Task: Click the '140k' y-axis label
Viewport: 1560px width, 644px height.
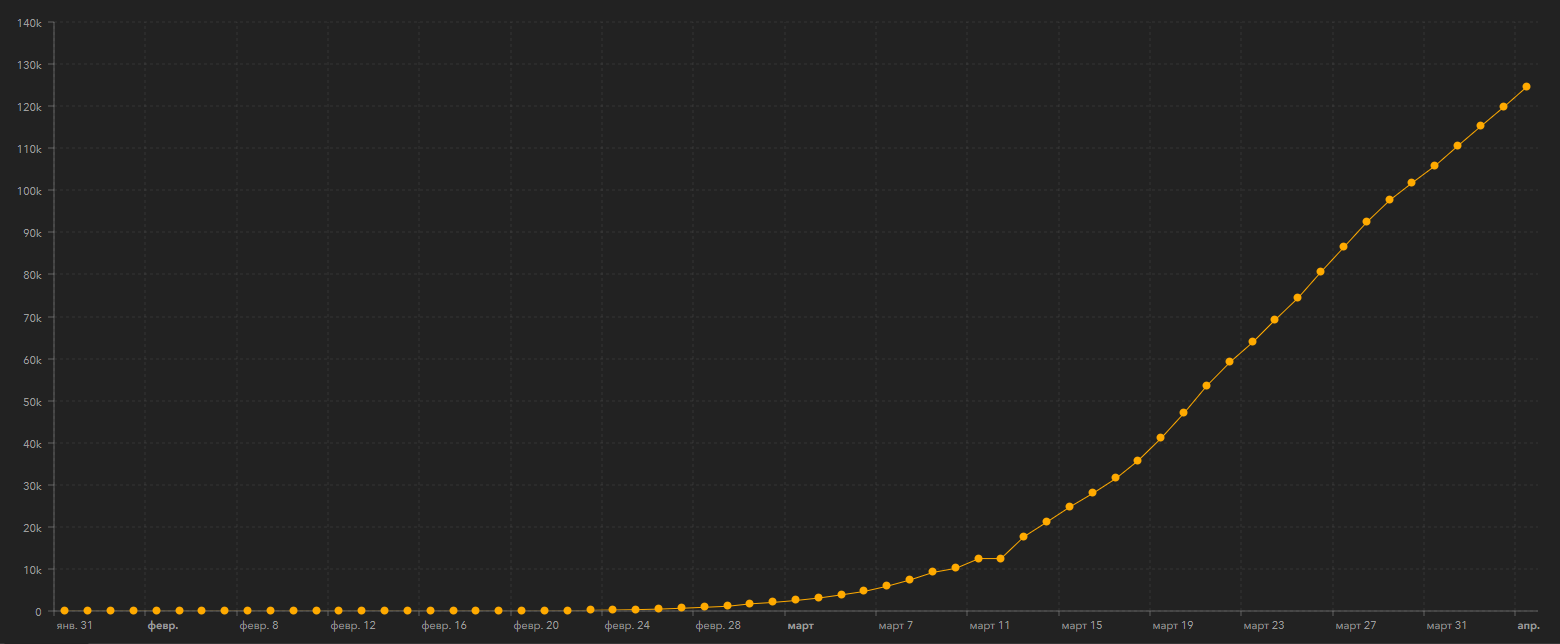Action: 29,22
